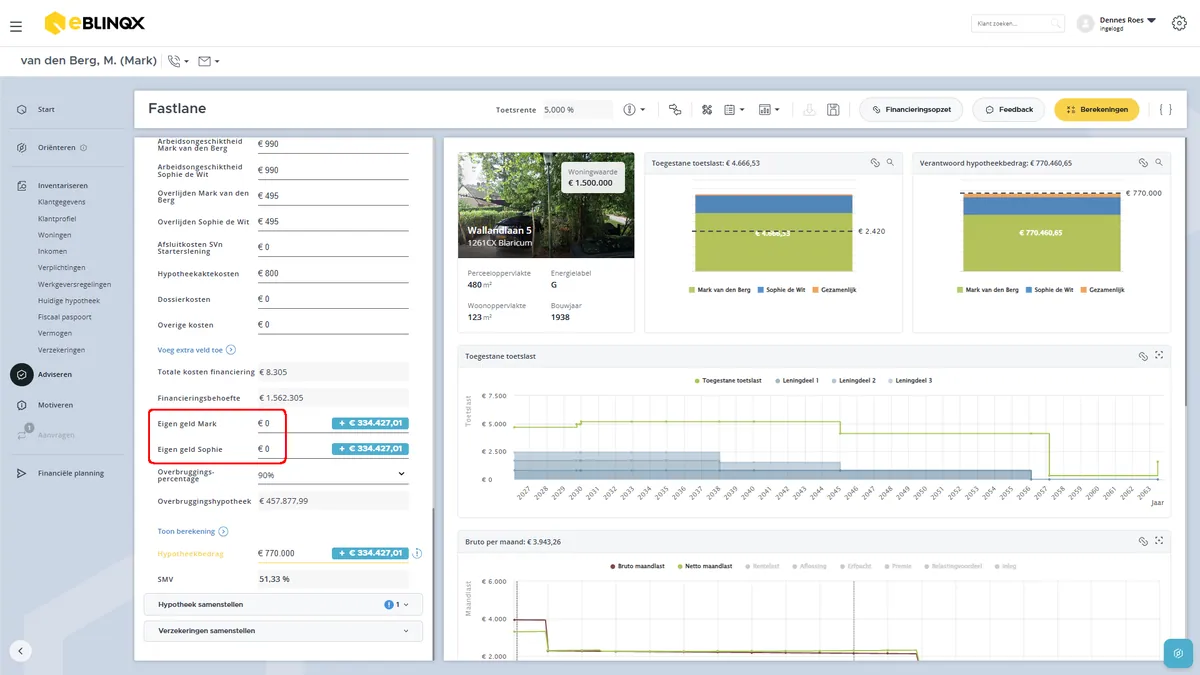Open Oriënteren in the sidebar
The width and height of the screenshot is (1200, 675).
coord(57,148)
